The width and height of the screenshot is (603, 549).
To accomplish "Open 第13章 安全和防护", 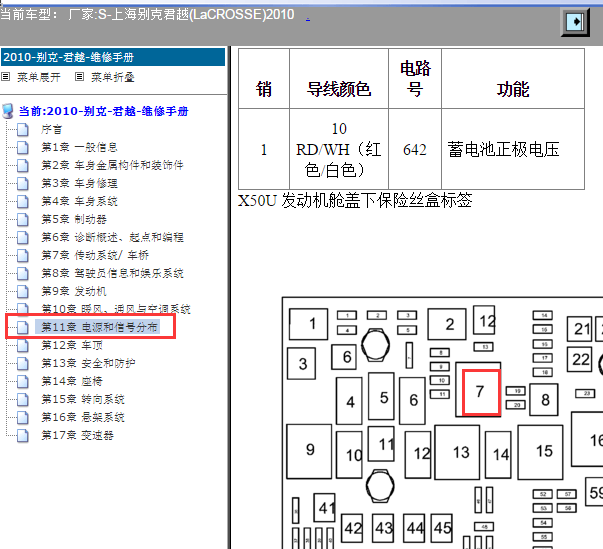I will [88, 363].
